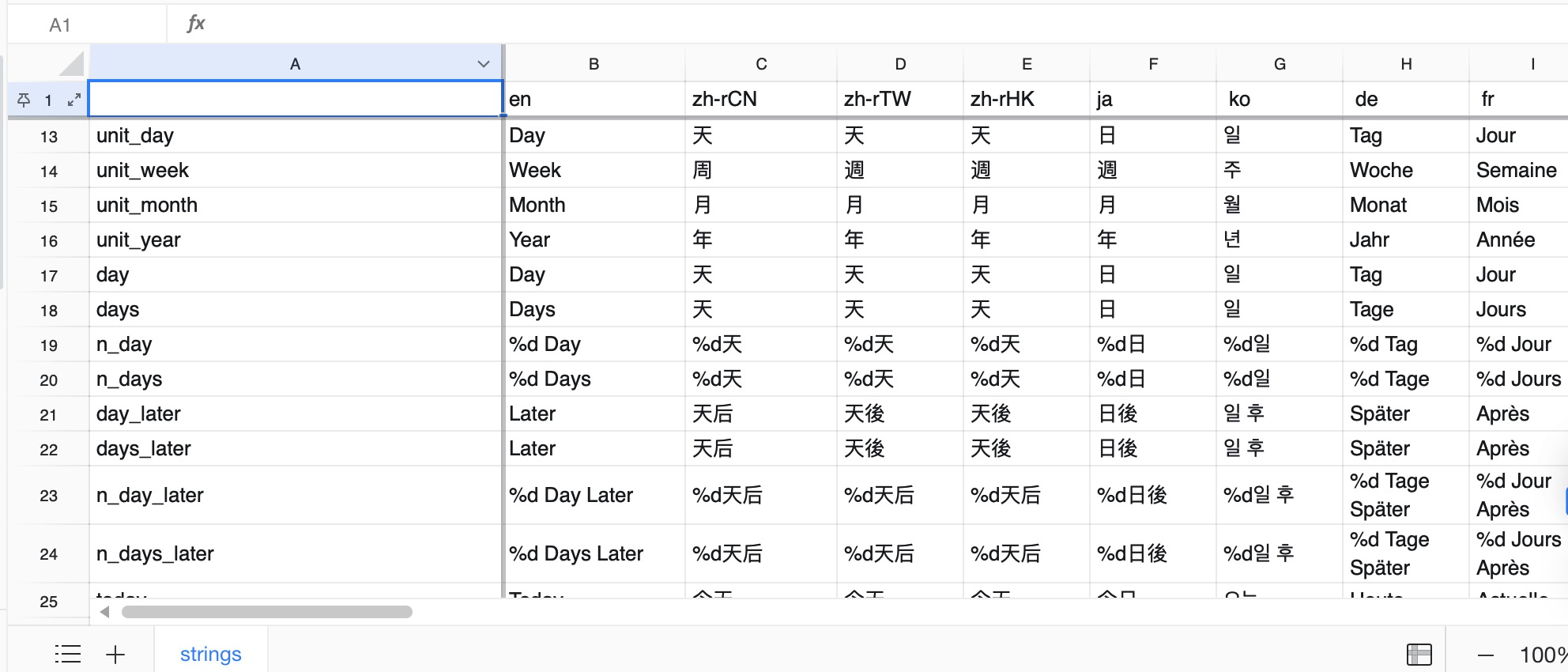Click the '년' cell in ko column
Image resolution: width=1568 pixels, height=672 pixels.
1280,240
